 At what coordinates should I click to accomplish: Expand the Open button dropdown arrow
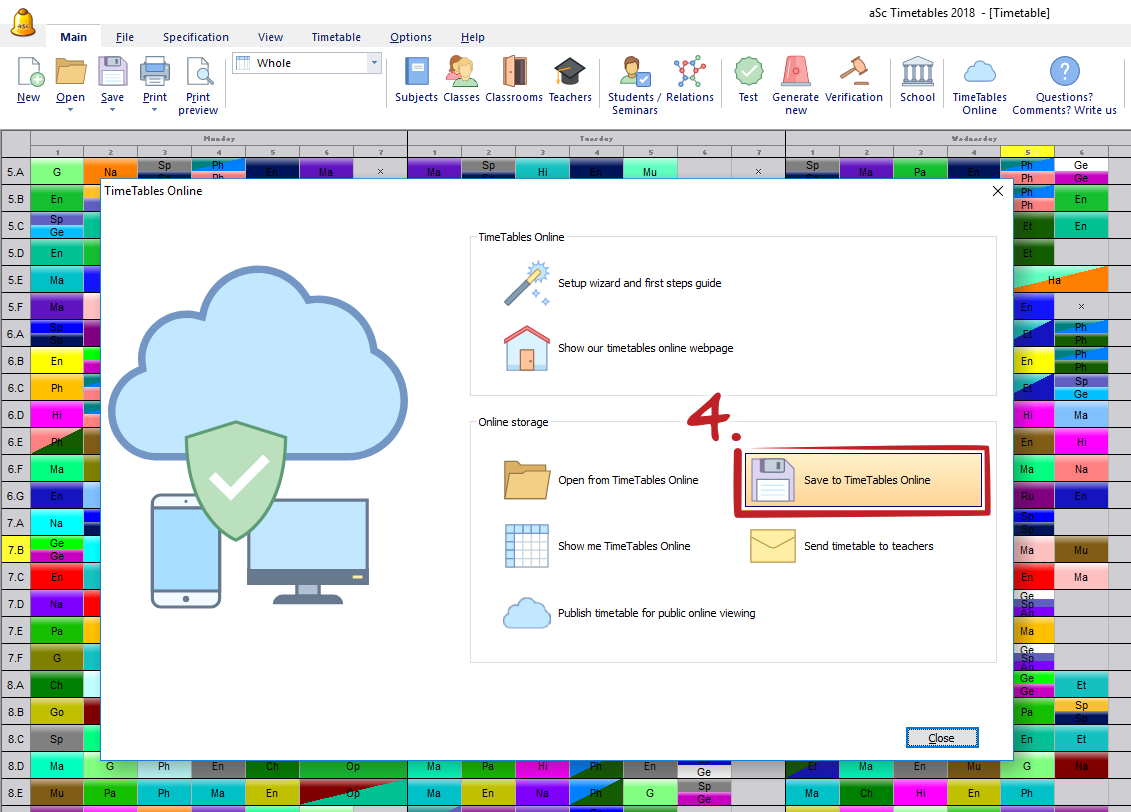(70, 109)
